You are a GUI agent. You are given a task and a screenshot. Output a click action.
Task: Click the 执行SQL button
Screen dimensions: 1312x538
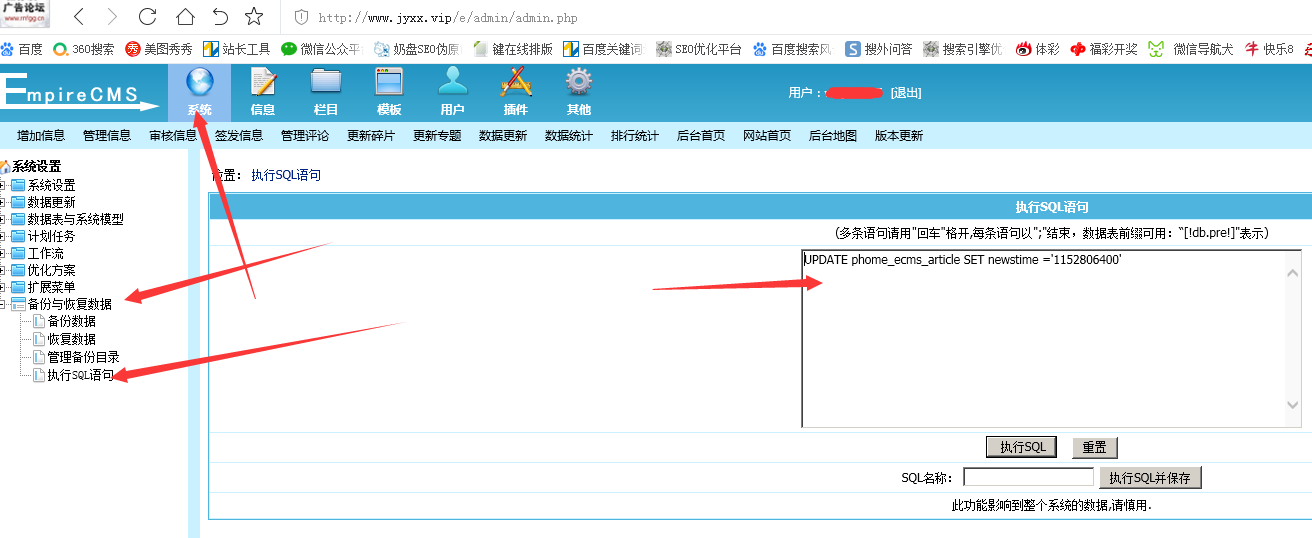tap(1022, 447)
